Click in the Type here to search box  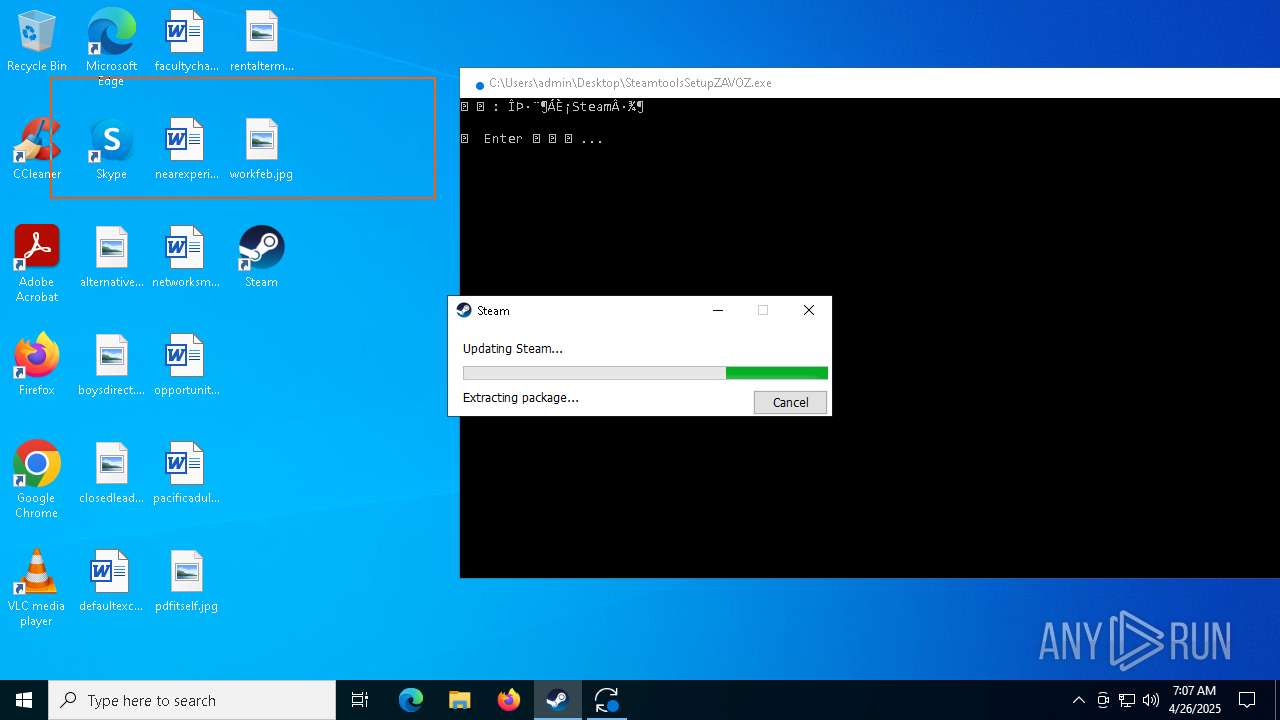192,700
